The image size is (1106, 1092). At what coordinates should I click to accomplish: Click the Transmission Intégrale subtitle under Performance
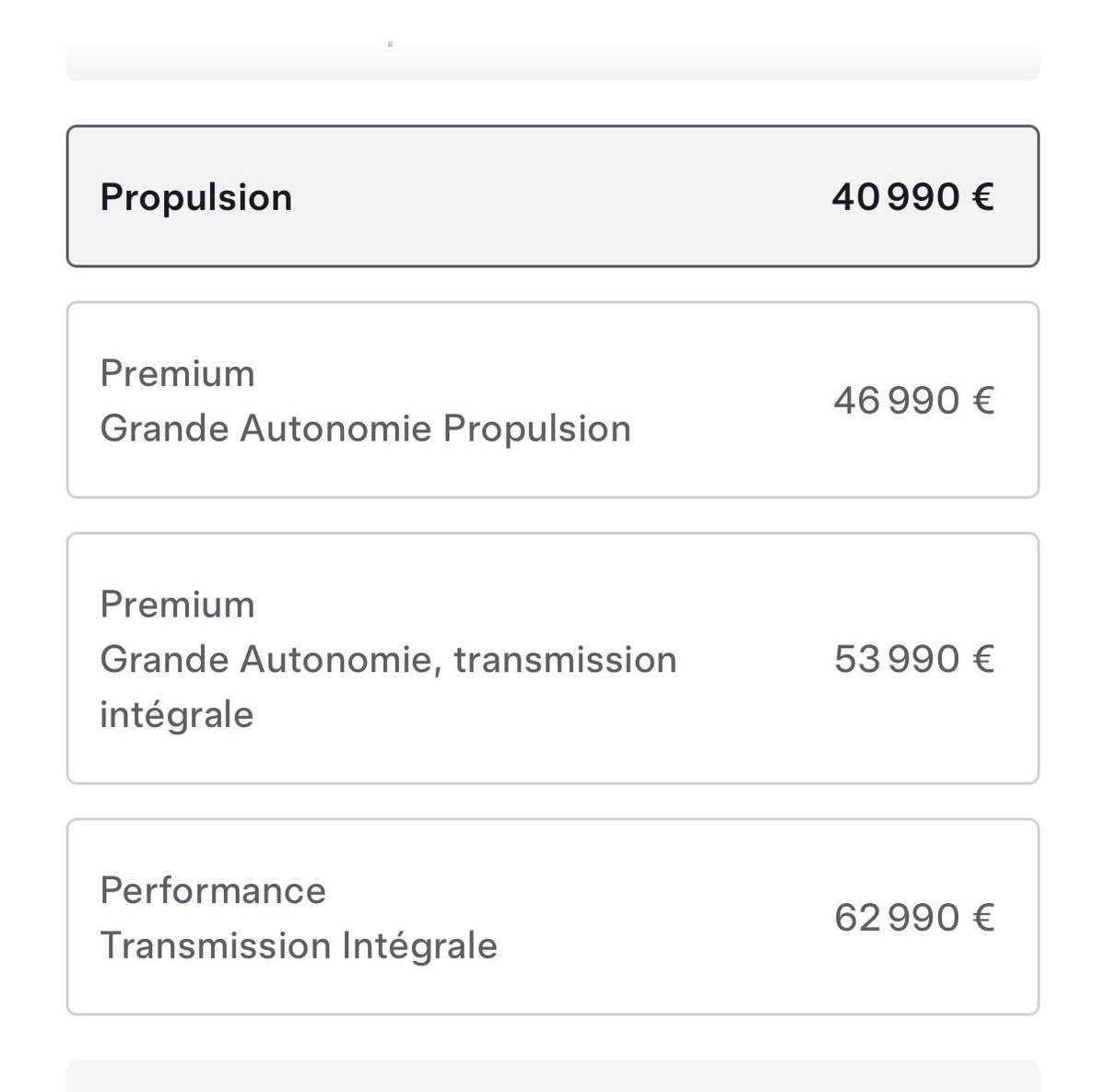click(299, 946)
